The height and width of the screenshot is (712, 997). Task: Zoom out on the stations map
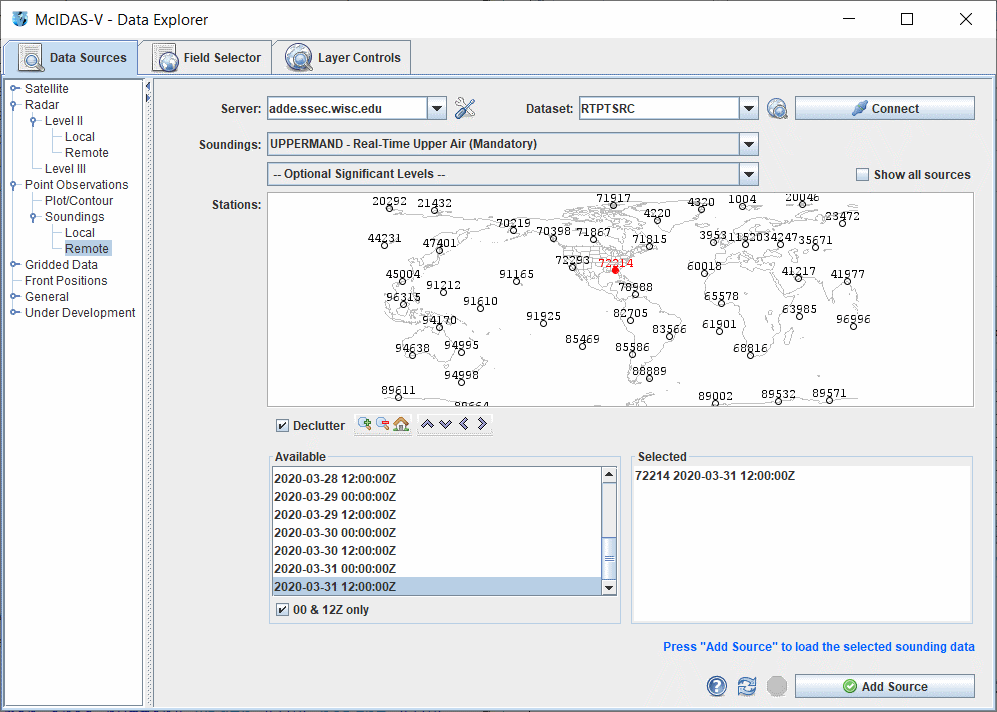click(x=382, y=424)
